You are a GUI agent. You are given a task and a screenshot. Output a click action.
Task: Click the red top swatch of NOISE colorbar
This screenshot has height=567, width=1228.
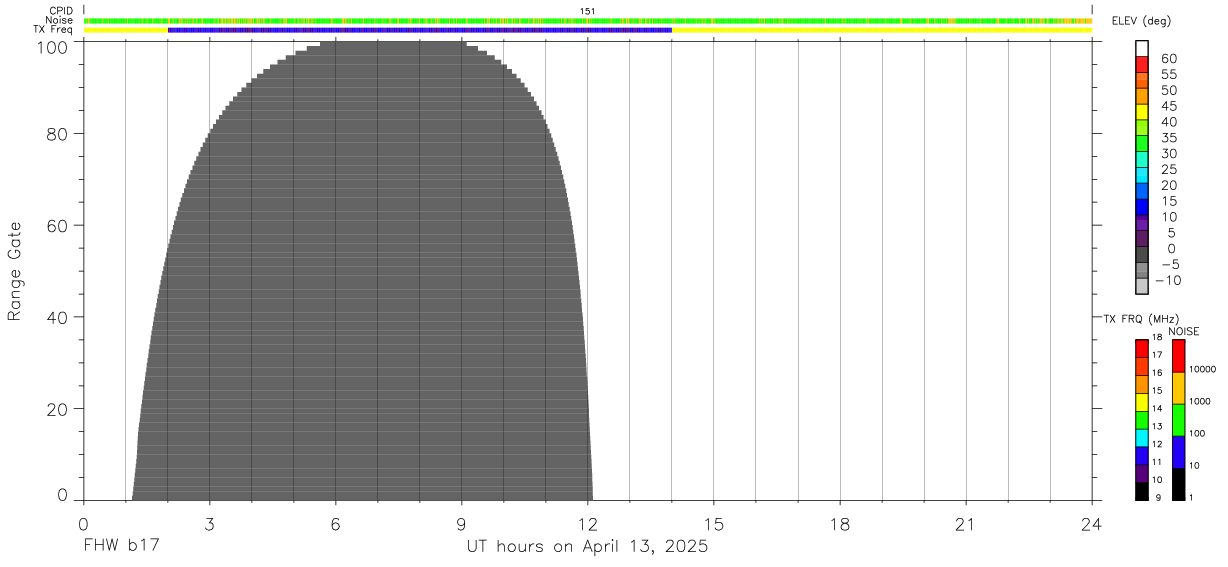tap(1179, 356)
